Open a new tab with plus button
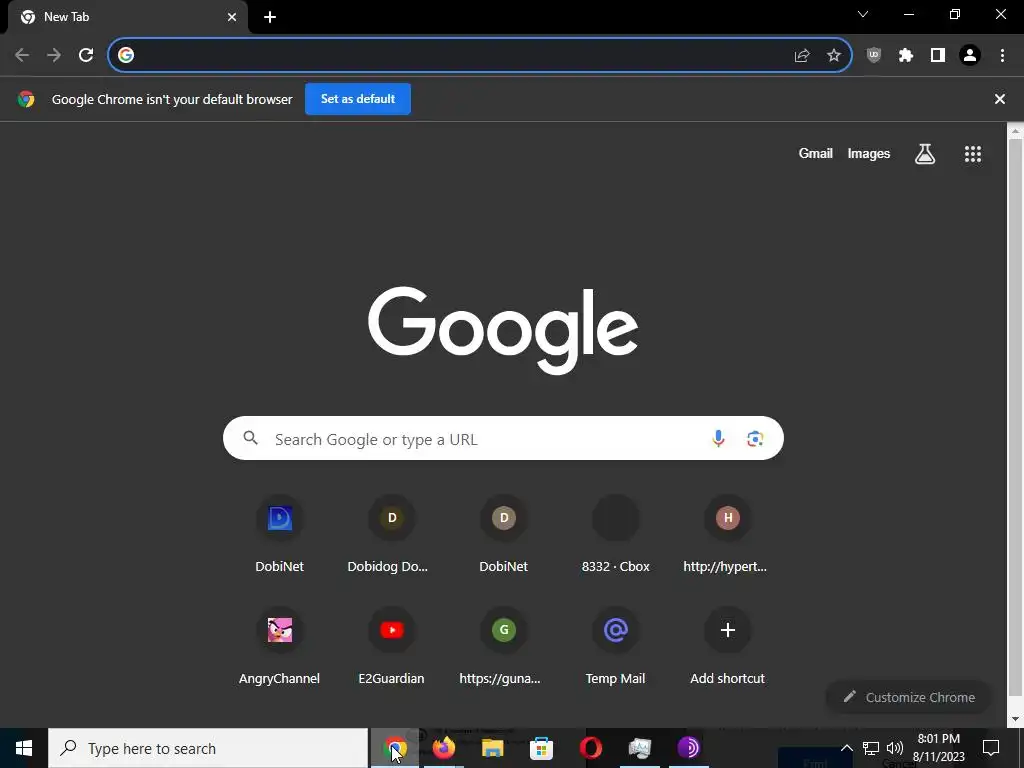This screenshot has height=768, width=1024. coord(270,17)
